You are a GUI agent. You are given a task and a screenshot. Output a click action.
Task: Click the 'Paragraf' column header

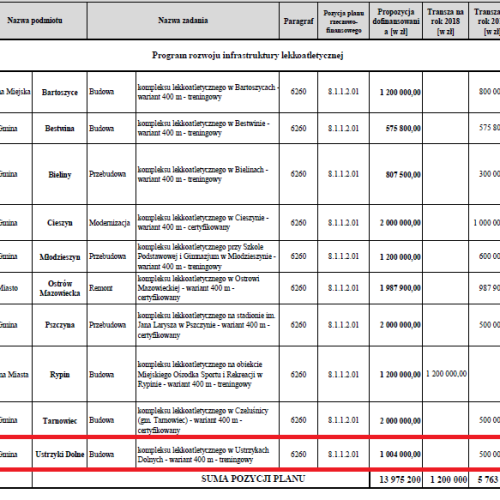click(298, 21)
